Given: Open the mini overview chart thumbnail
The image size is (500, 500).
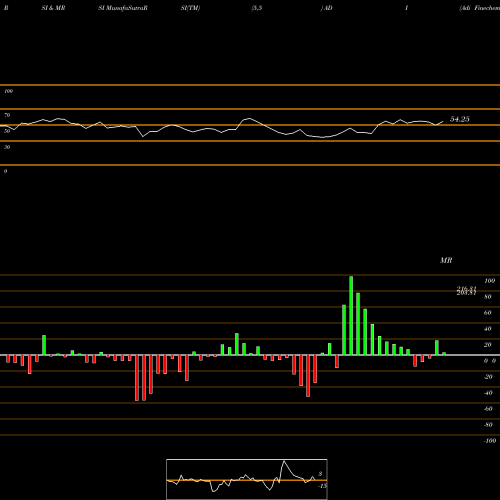Looking at the screenshot, I should pyautogui.click(x=247, y=479).
